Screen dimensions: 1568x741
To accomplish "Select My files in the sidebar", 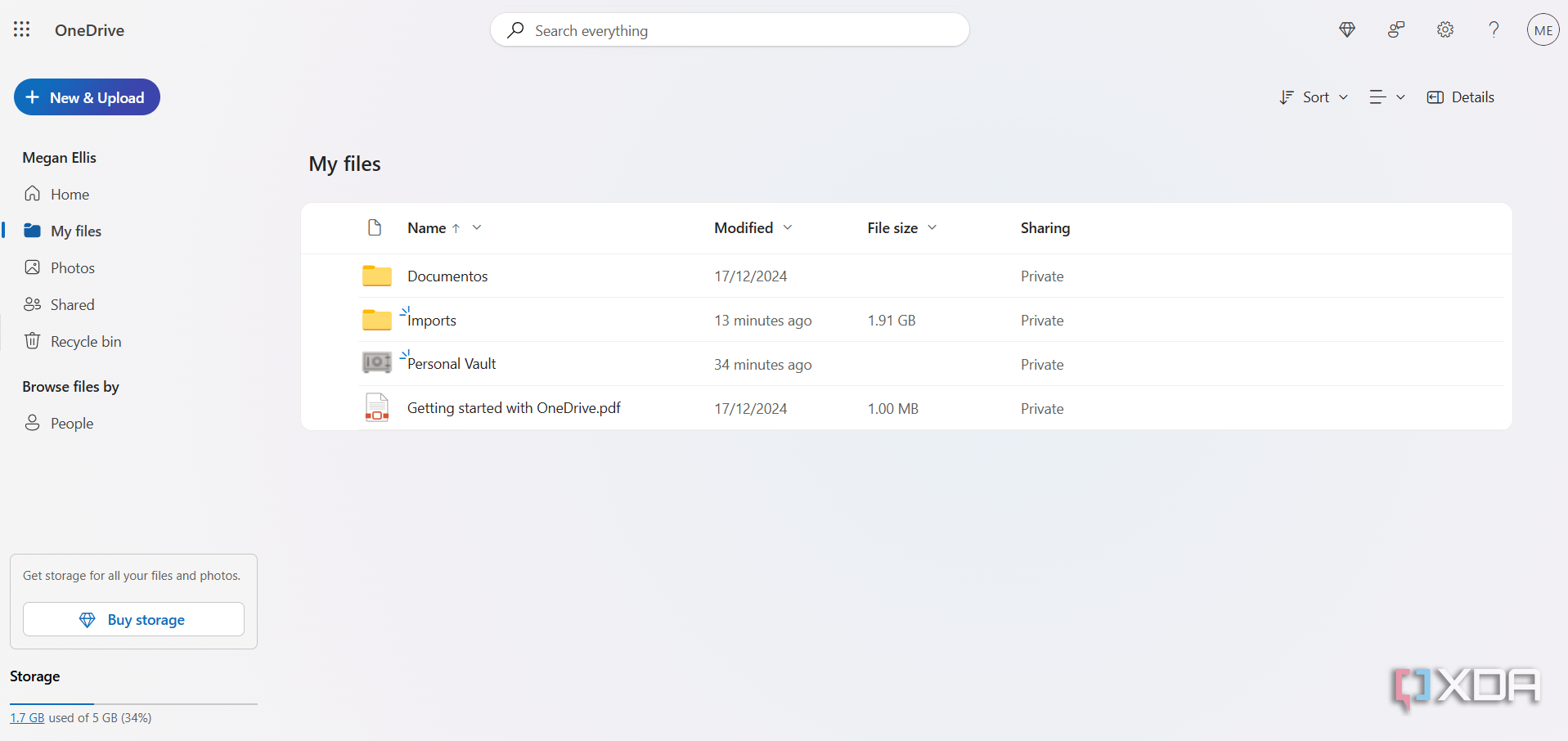I will 62,231.
